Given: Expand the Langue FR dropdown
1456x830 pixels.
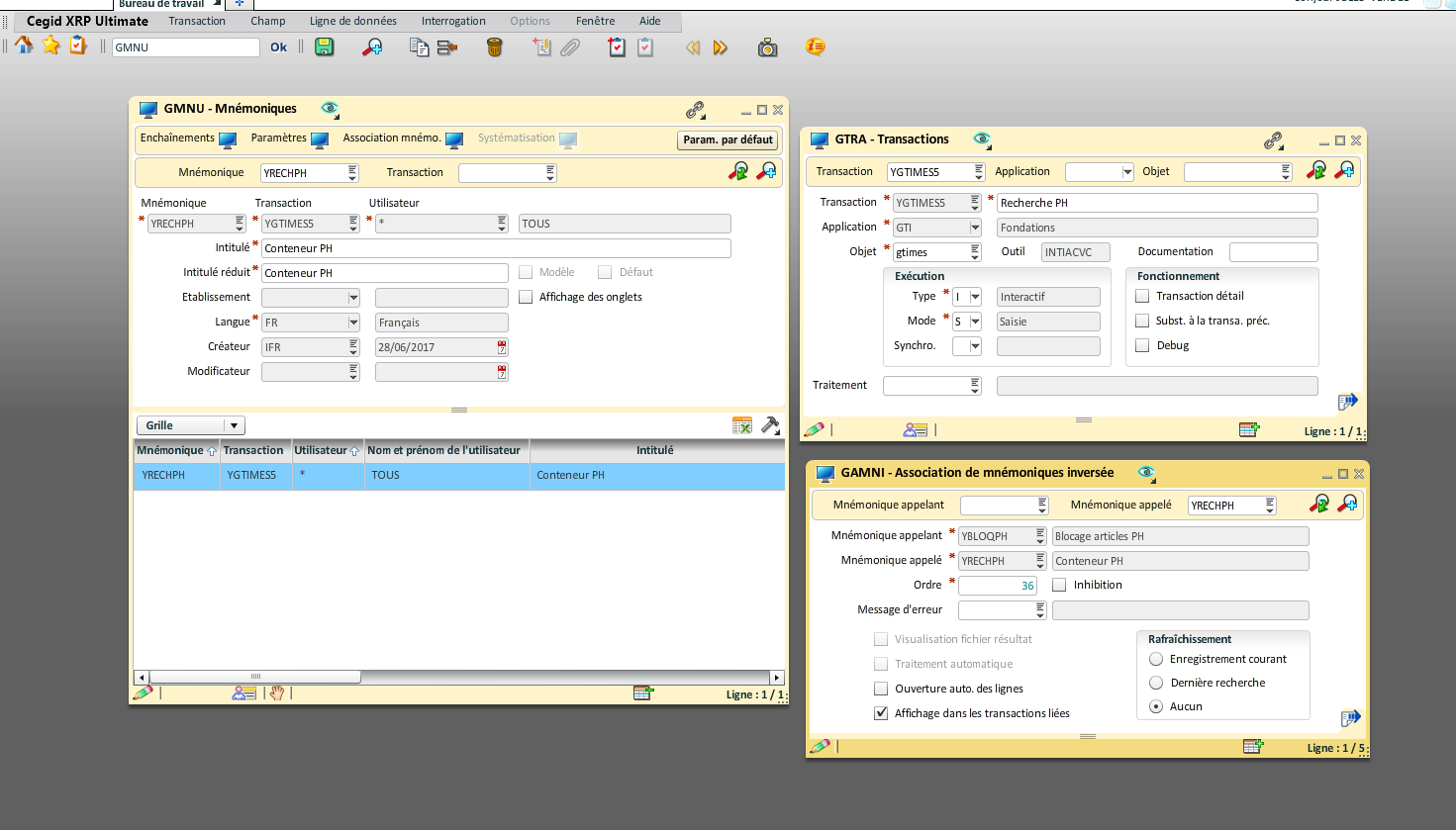Looking at the screenshot, I should coord(353,323).
